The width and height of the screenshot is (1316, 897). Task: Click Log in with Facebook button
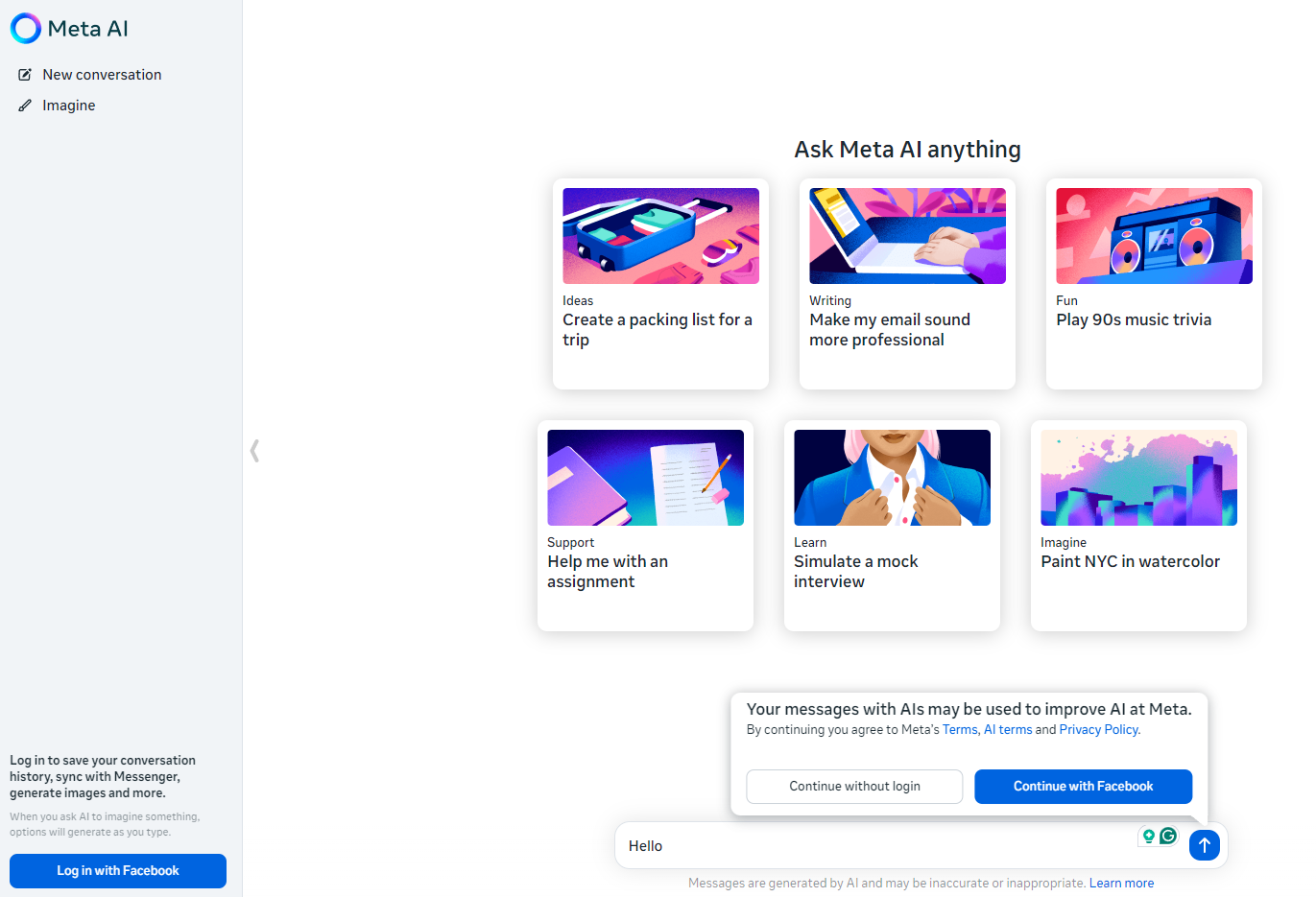click(x=118, y=871)
